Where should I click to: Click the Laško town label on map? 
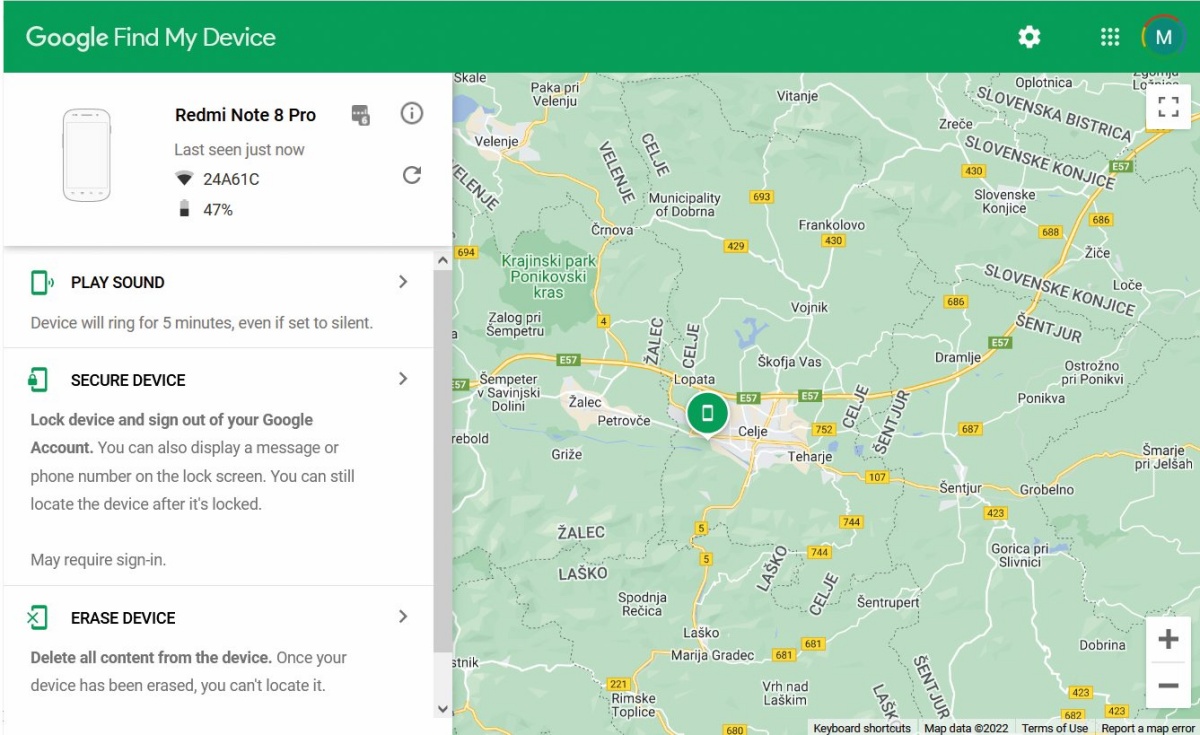(x=701, y=633)
